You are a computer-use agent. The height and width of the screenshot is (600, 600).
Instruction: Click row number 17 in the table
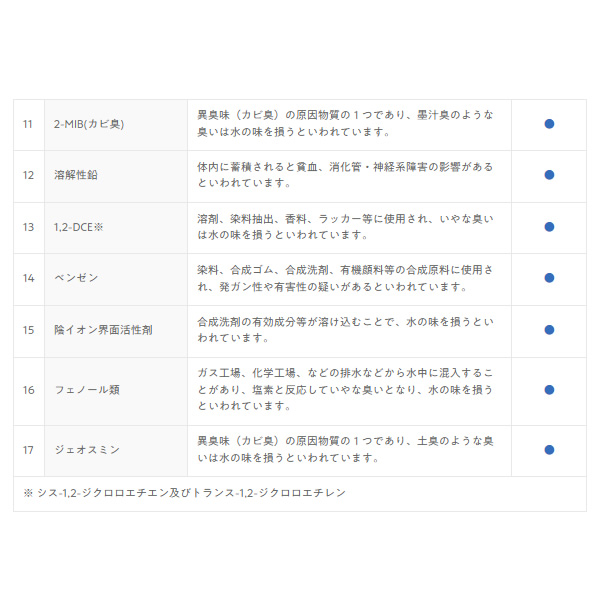click(28, 450)
